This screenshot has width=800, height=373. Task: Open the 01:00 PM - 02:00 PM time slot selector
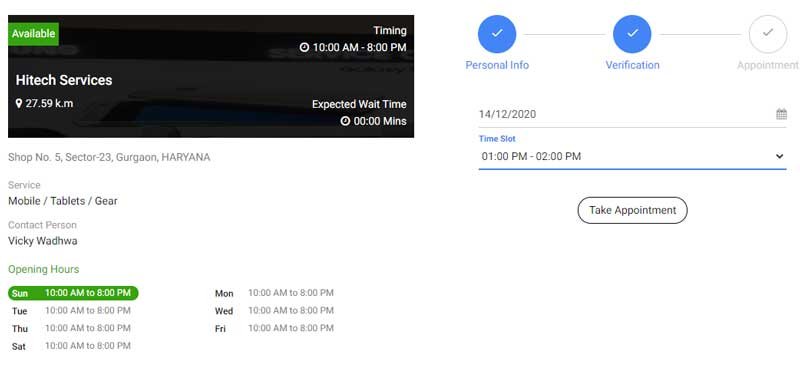(x=632, y=157)
